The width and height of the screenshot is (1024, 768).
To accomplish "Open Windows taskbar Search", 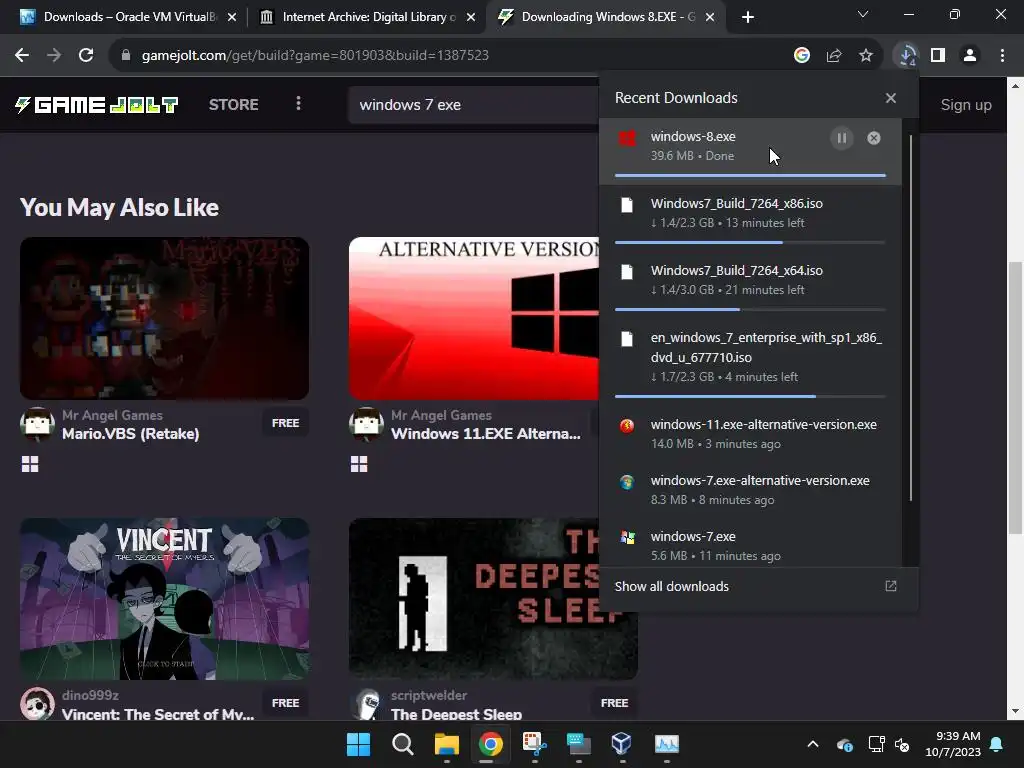I will 402,744.
